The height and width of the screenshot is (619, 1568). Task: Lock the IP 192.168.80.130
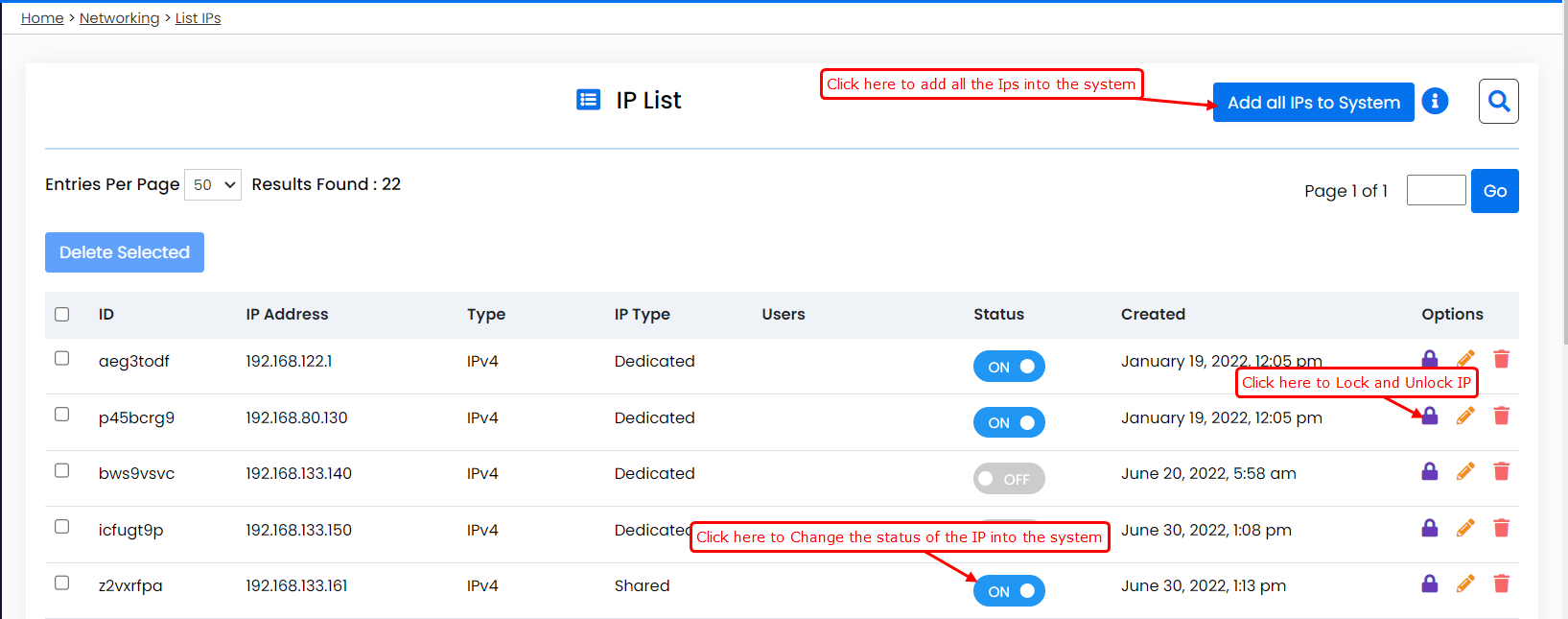tap(1429, 416)
